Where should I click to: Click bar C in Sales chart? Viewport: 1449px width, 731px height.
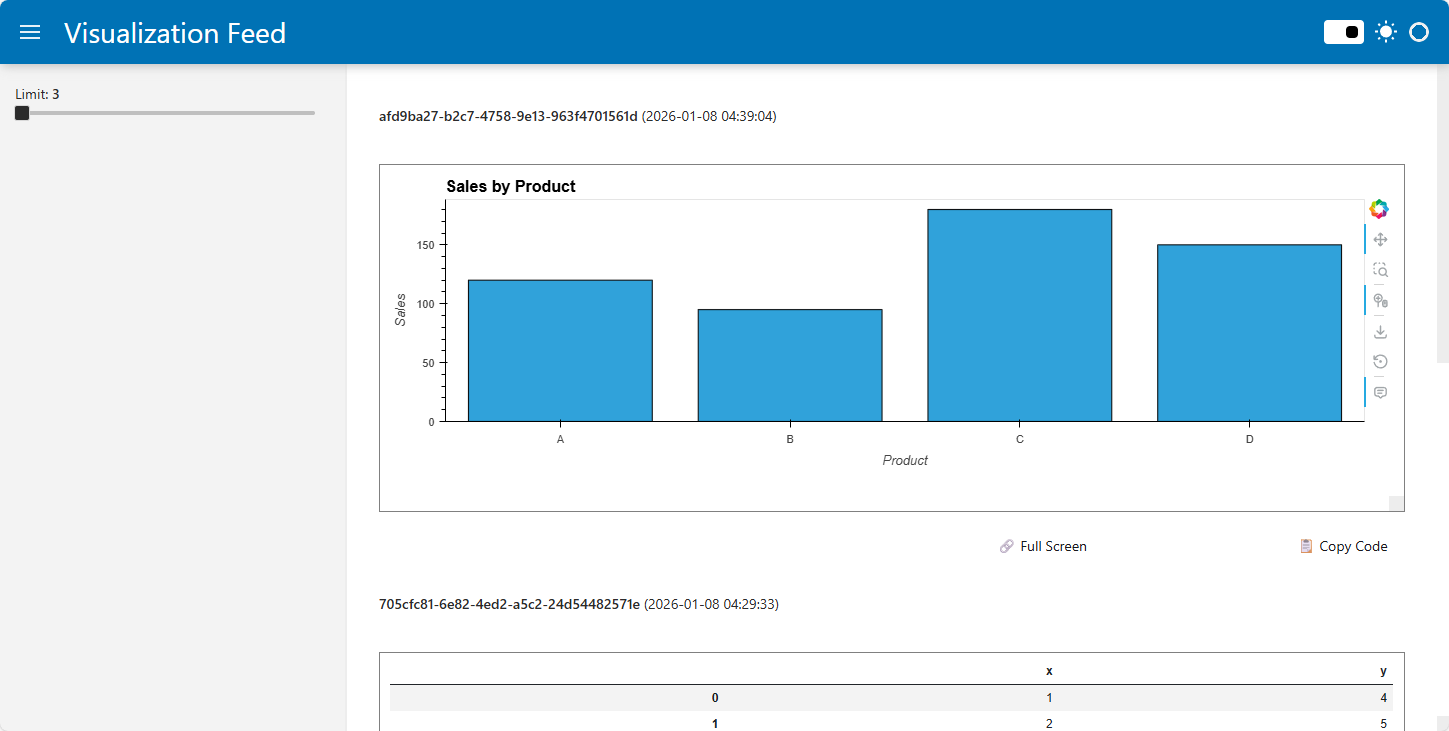(x=1019, y=315)
